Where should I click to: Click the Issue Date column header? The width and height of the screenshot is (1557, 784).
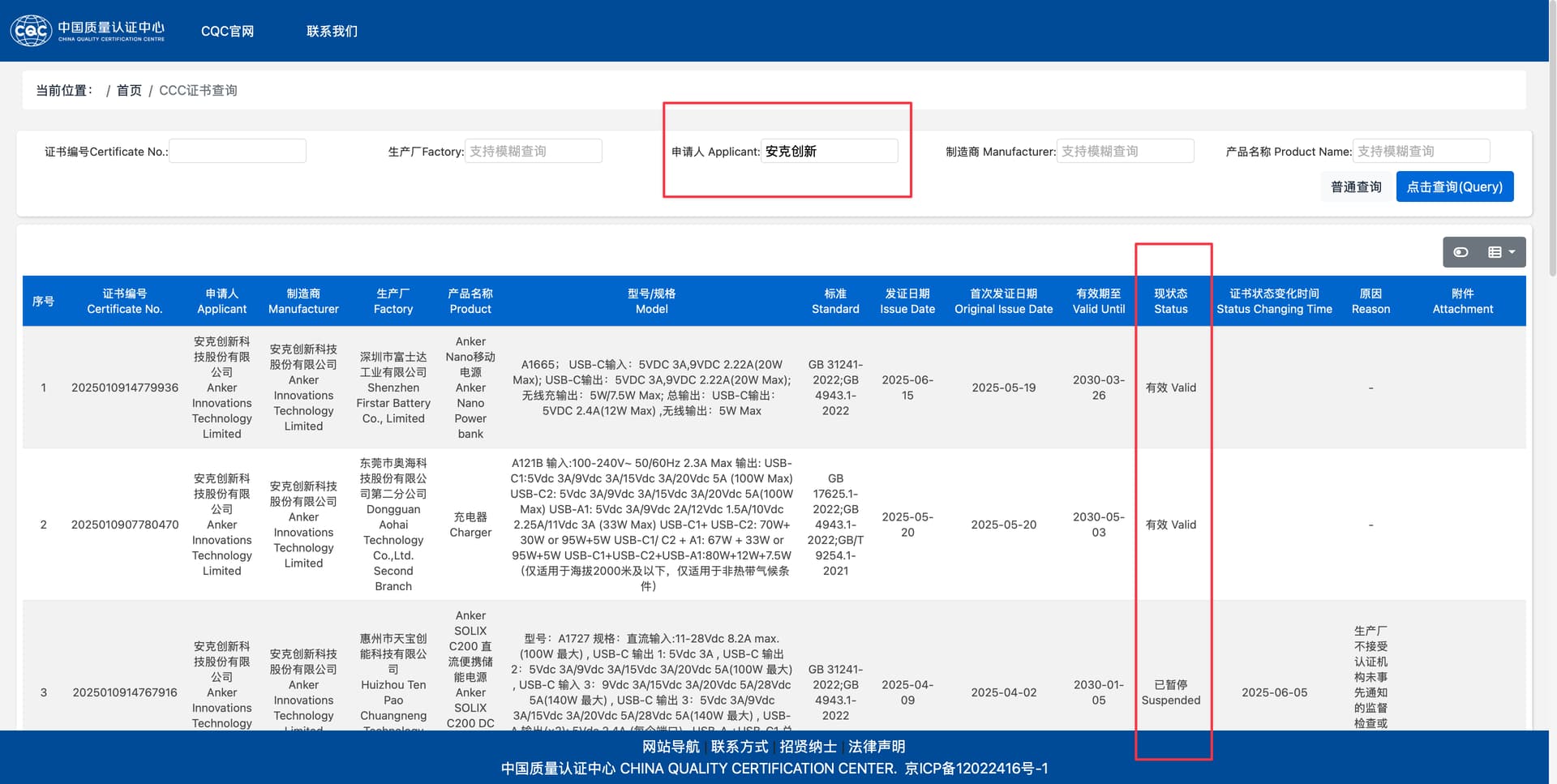tap(907, 301)
